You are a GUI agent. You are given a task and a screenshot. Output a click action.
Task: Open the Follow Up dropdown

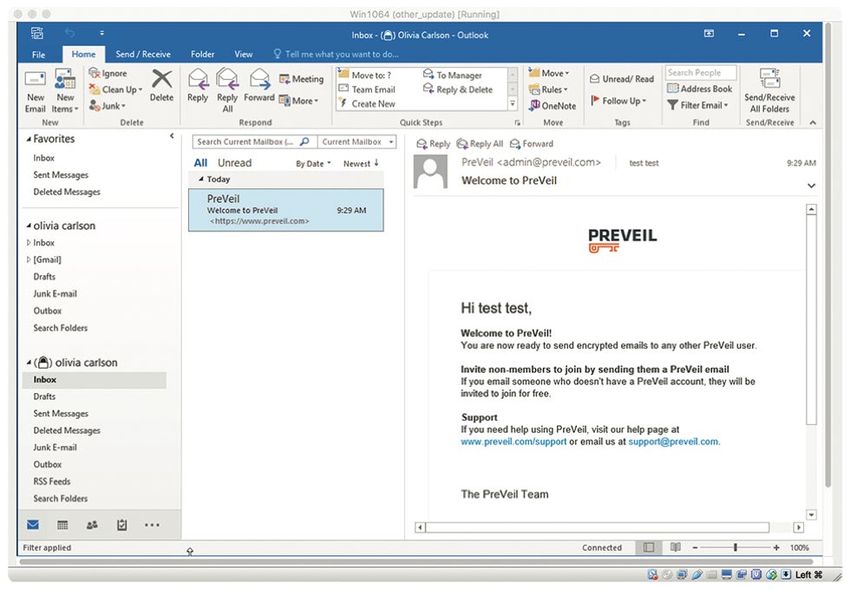(618, 100)
